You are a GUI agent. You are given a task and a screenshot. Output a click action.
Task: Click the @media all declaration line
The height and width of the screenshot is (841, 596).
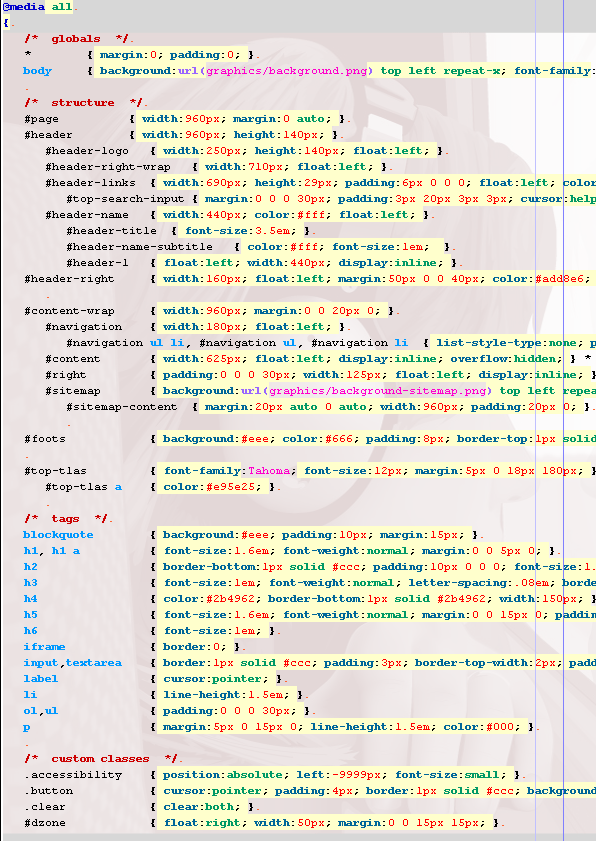coord(37,7)
